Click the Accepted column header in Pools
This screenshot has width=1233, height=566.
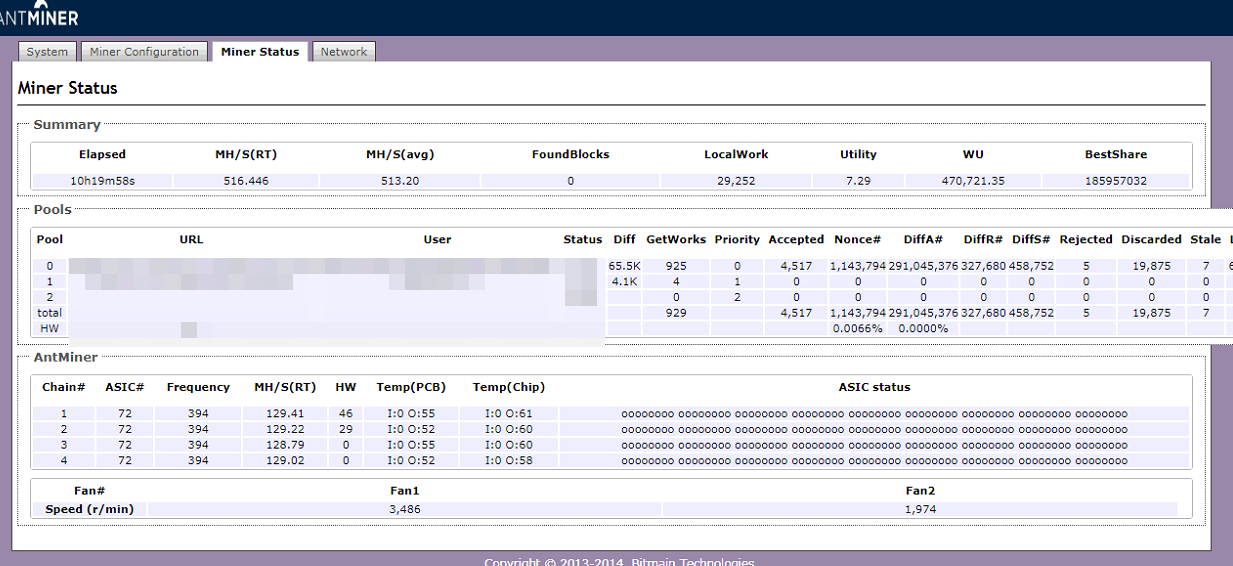click(x=796, y=240)
